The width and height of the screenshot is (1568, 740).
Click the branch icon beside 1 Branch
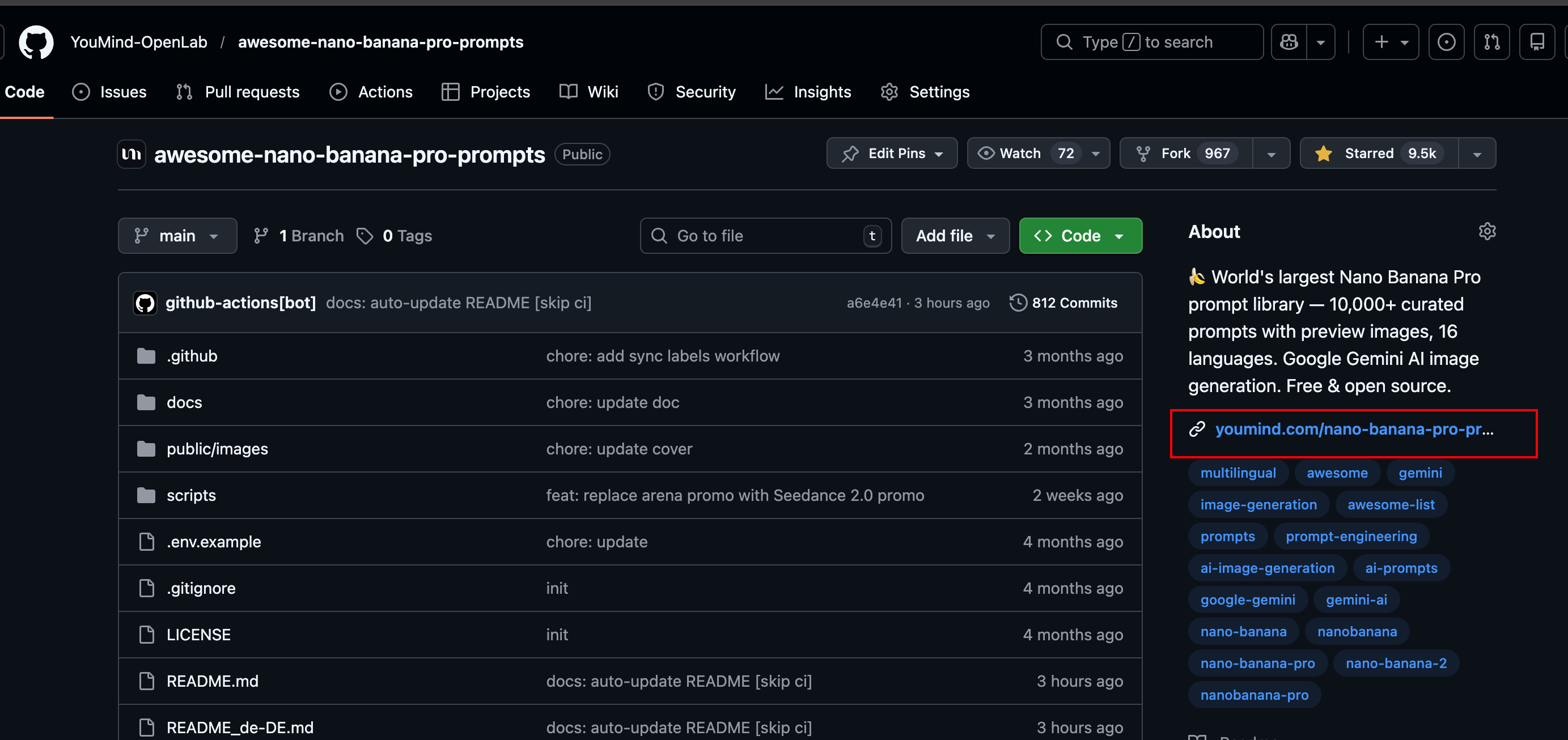click(261, 236)
